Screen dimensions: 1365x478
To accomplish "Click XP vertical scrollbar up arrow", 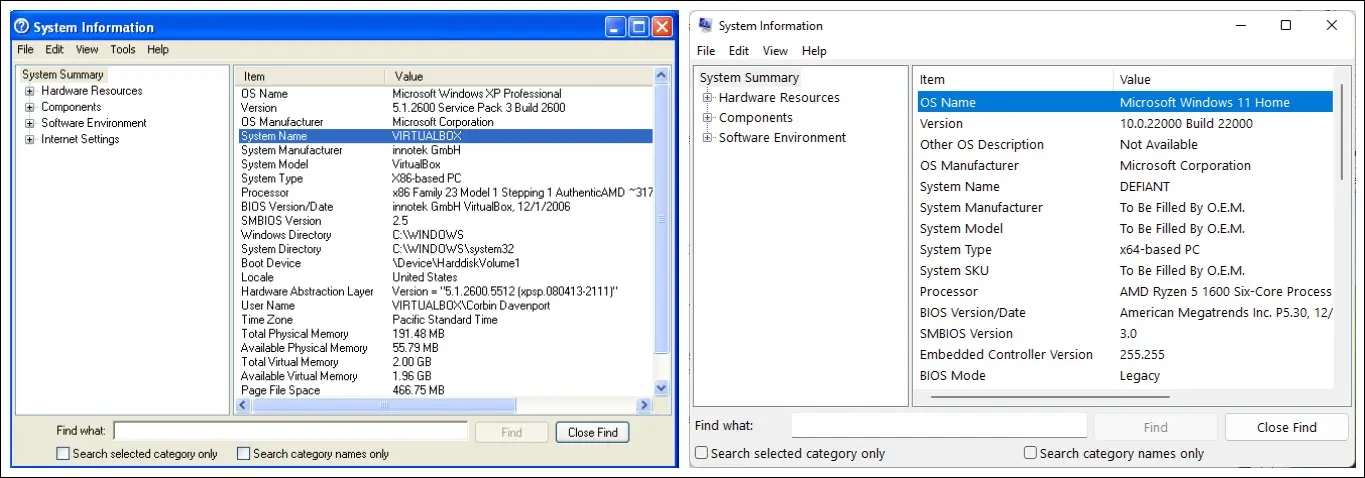I will (661, 76).
